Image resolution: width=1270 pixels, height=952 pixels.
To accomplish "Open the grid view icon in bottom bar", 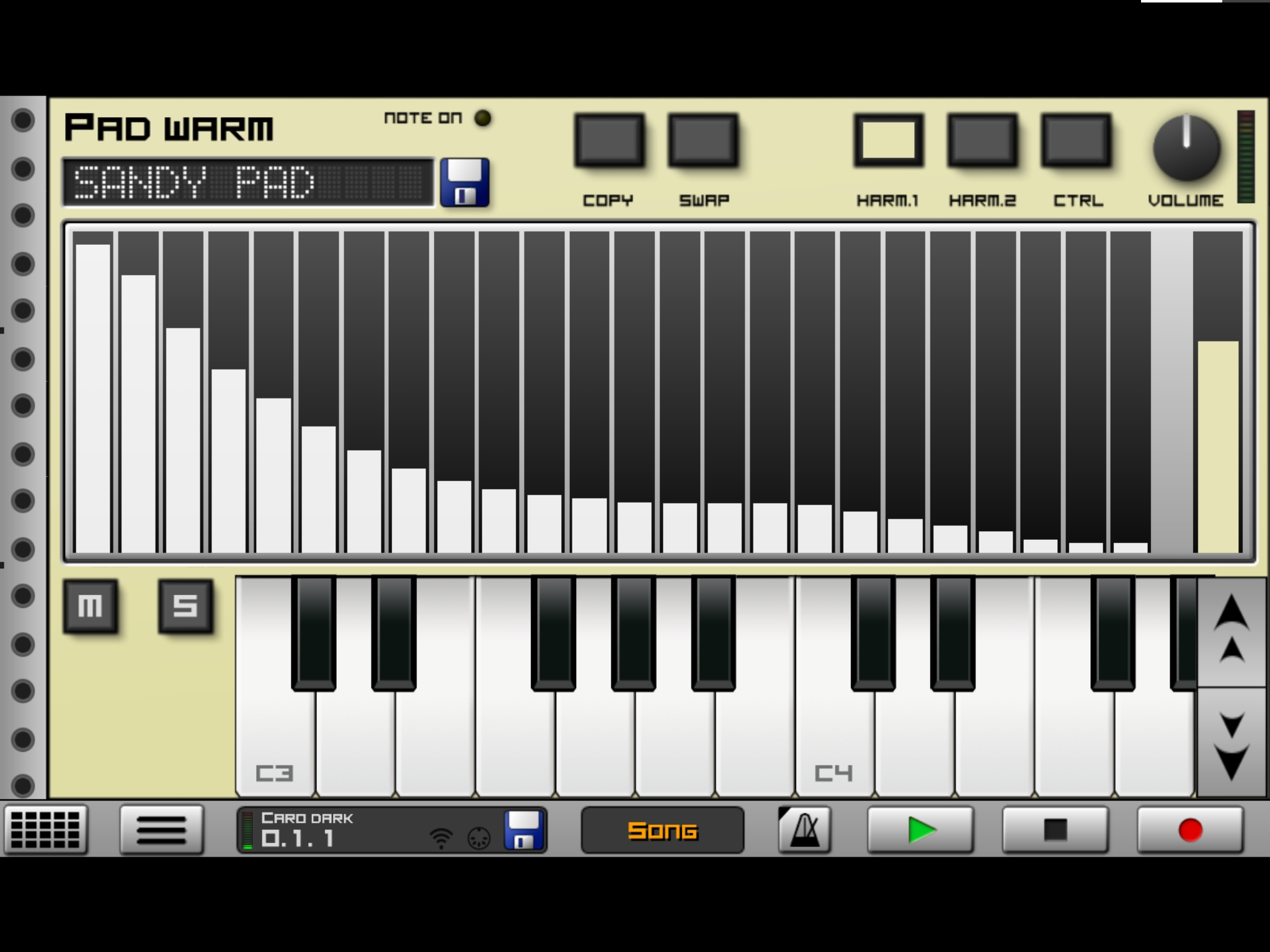I will (x=45, y=829).
